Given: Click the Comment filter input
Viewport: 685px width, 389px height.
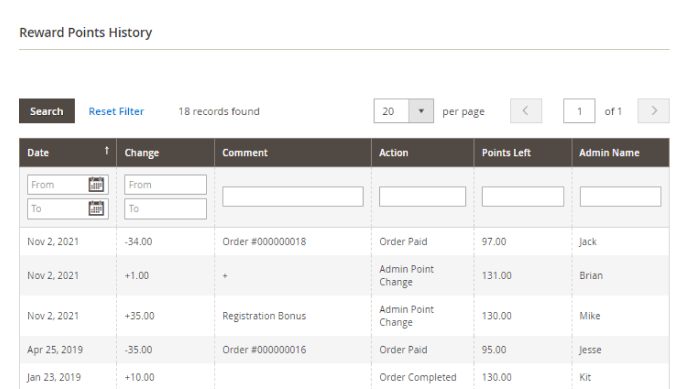Looking at the screenshot, I should (x=293, y=197).
